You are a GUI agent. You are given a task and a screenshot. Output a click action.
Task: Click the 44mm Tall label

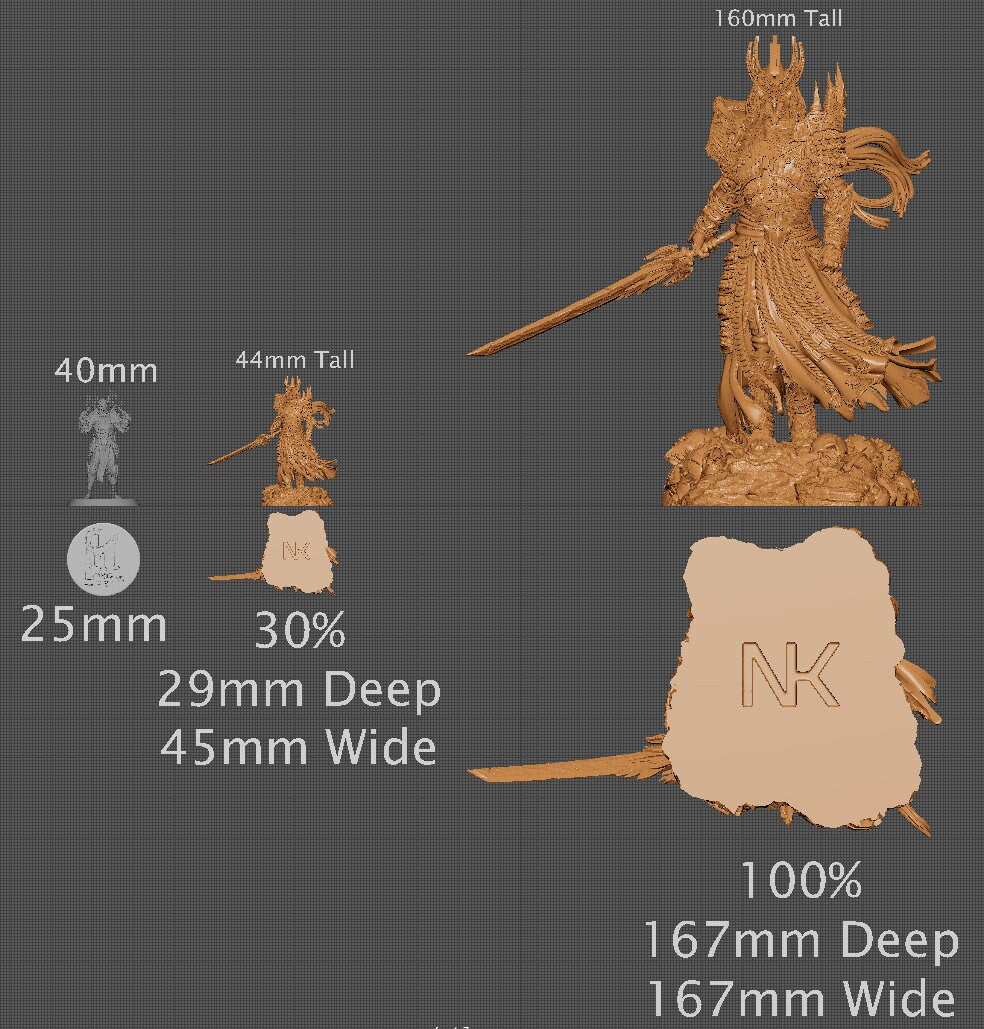[295, 359]
